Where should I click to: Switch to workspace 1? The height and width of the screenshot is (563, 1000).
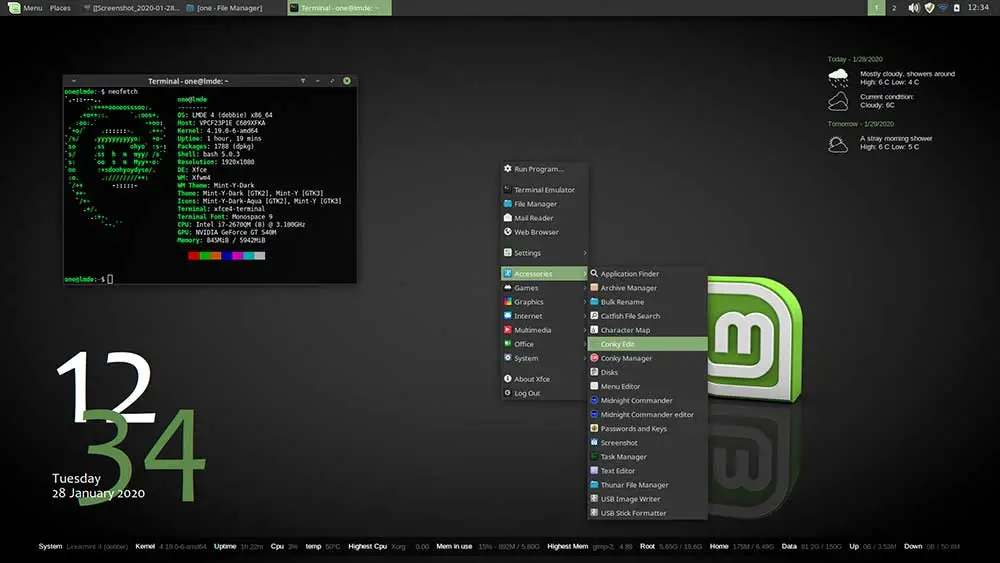[876, 8]
